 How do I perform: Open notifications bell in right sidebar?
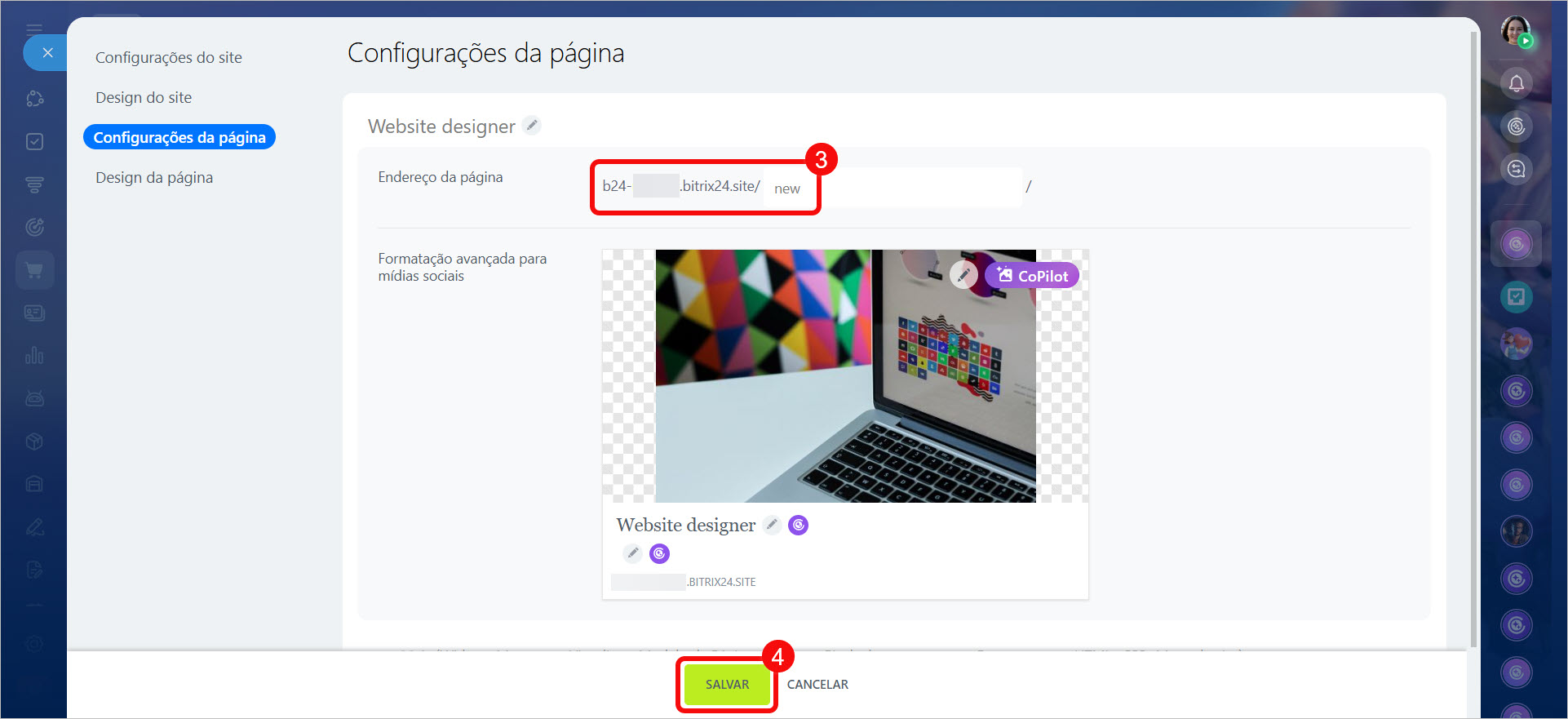click(1516, 83)
